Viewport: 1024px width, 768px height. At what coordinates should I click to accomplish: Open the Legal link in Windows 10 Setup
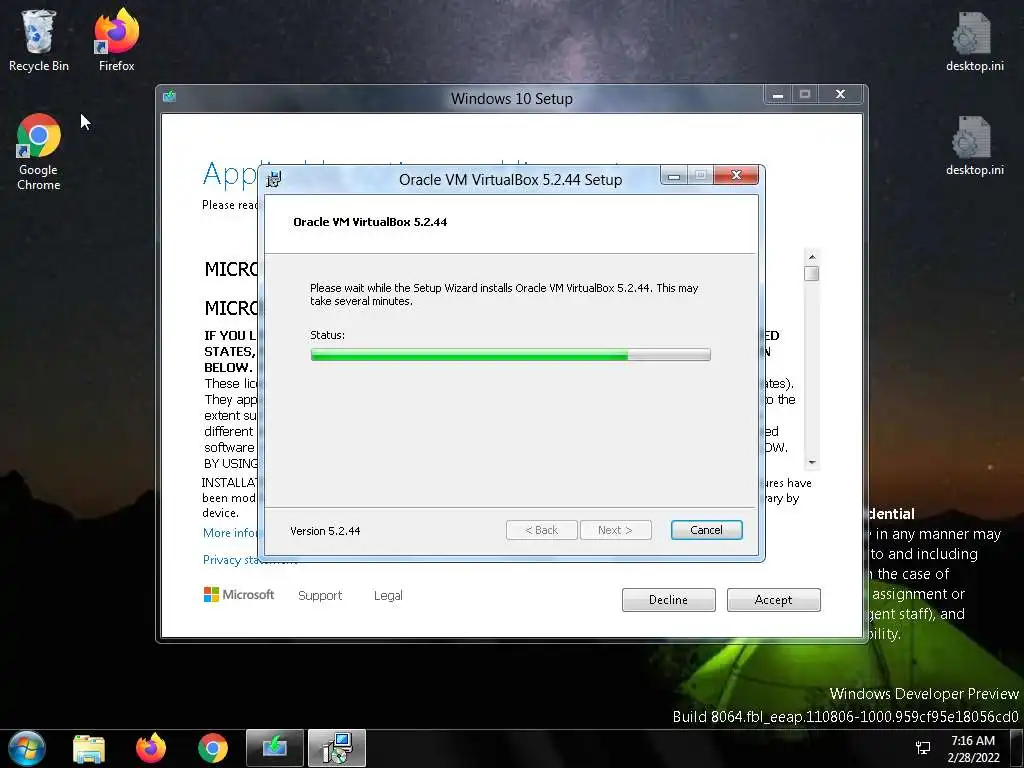click(388, 596)
